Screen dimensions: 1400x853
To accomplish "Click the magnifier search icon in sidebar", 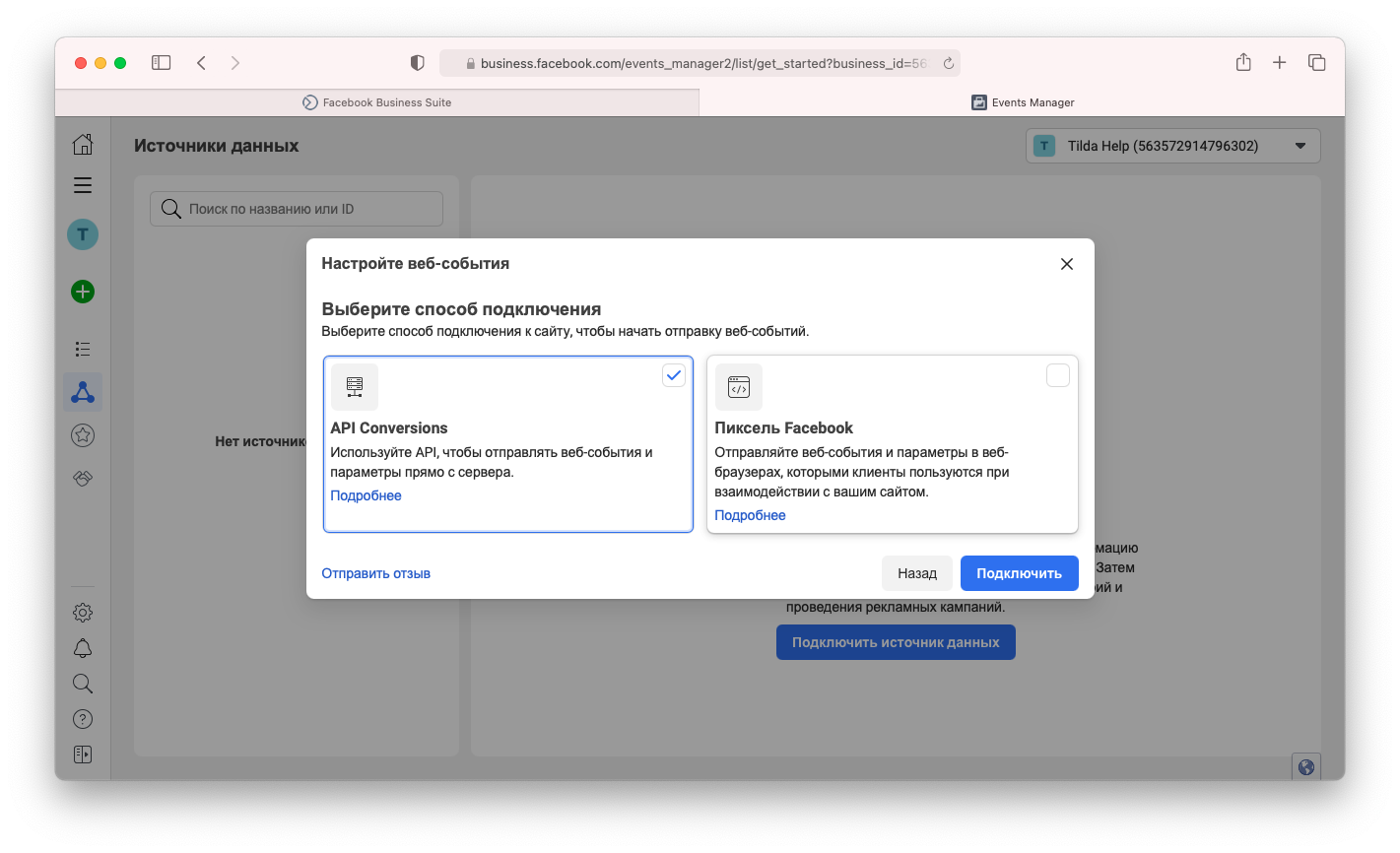I will [83, 684].
